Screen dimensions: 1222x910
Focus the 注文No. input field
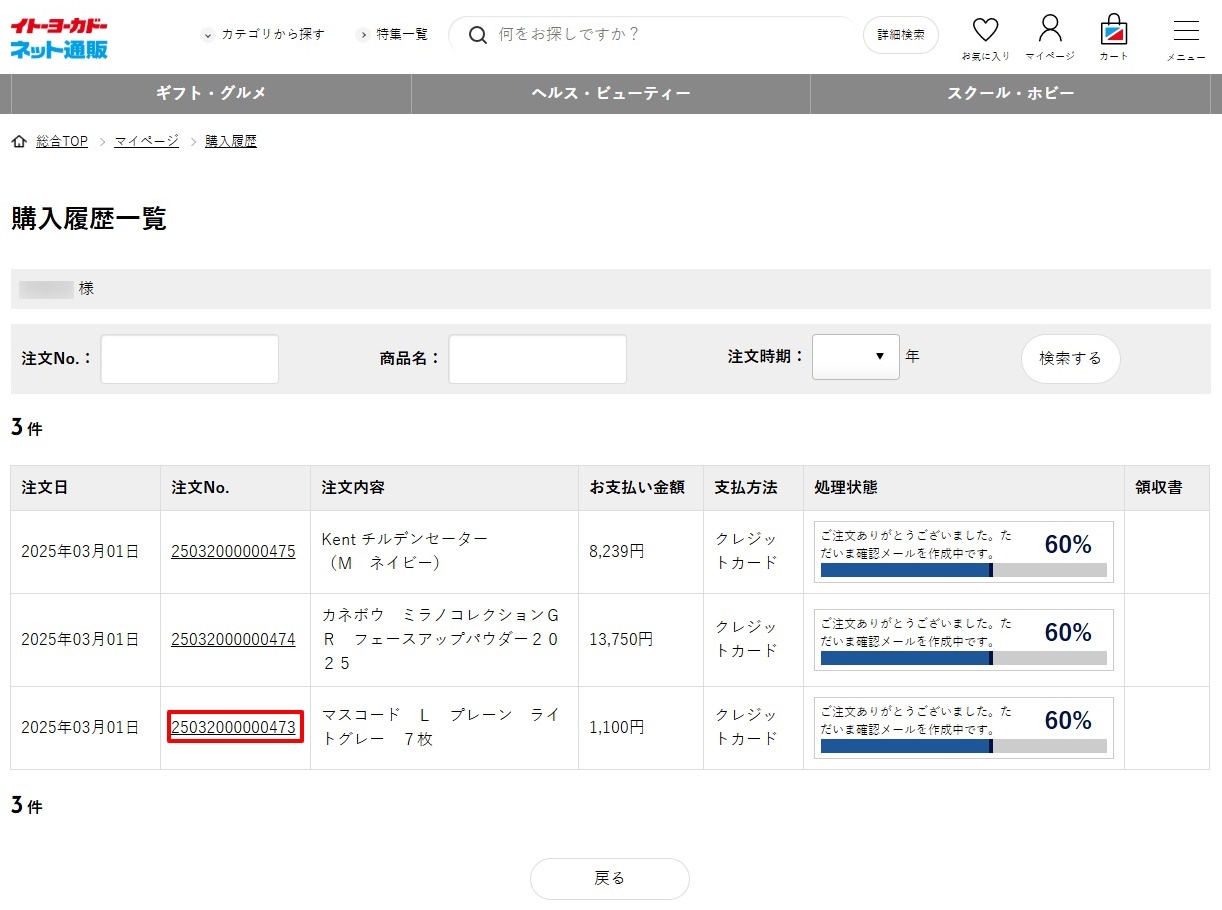coord(189,359)
